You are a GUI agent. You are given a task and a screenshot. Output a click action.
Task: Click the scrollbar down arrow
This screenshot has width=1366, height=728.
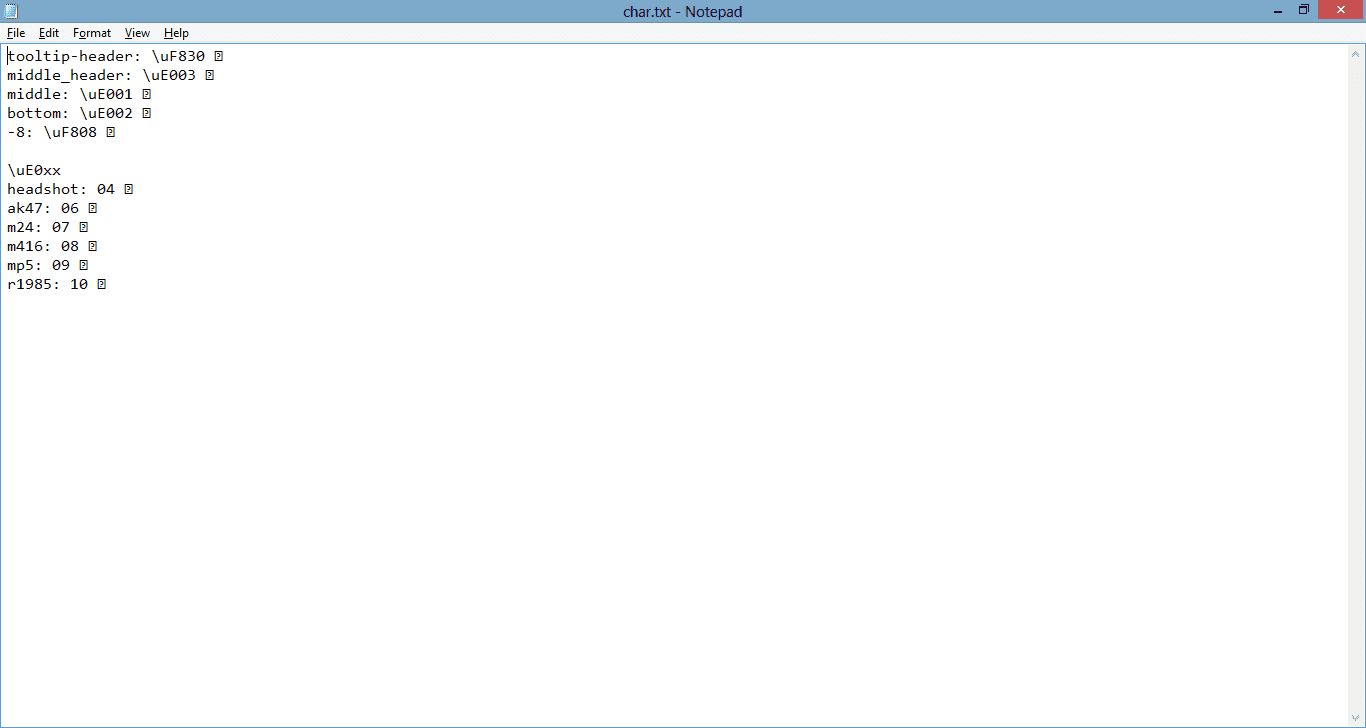click(1356, 718)
